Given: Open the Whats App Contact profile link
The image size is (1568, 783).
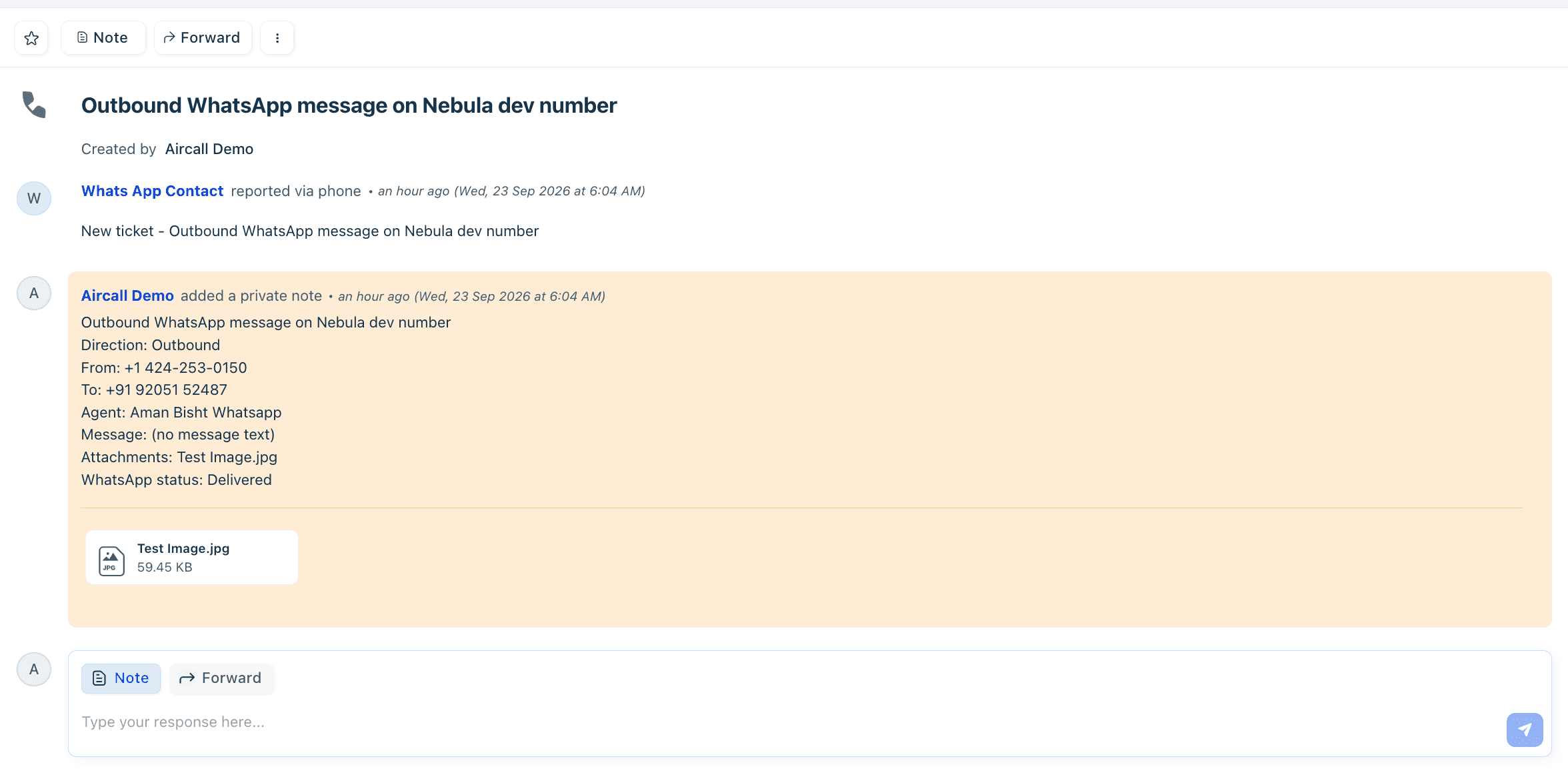Looking at the screenshot, I should [152, 191].
